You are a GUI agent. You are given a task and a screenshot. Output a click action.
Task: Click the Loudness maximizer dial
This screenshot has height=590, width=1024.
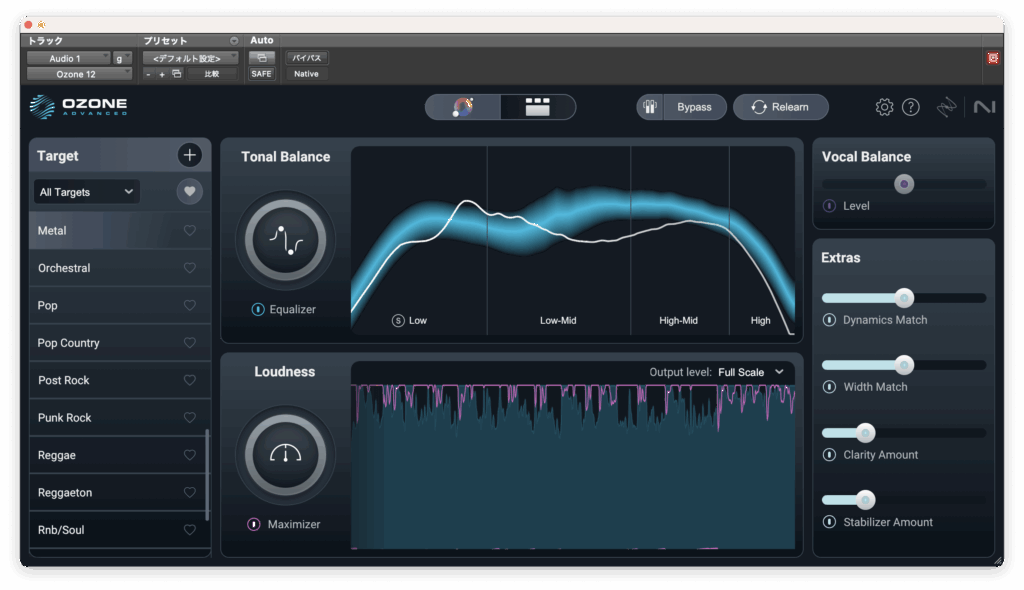click(285, 454)
